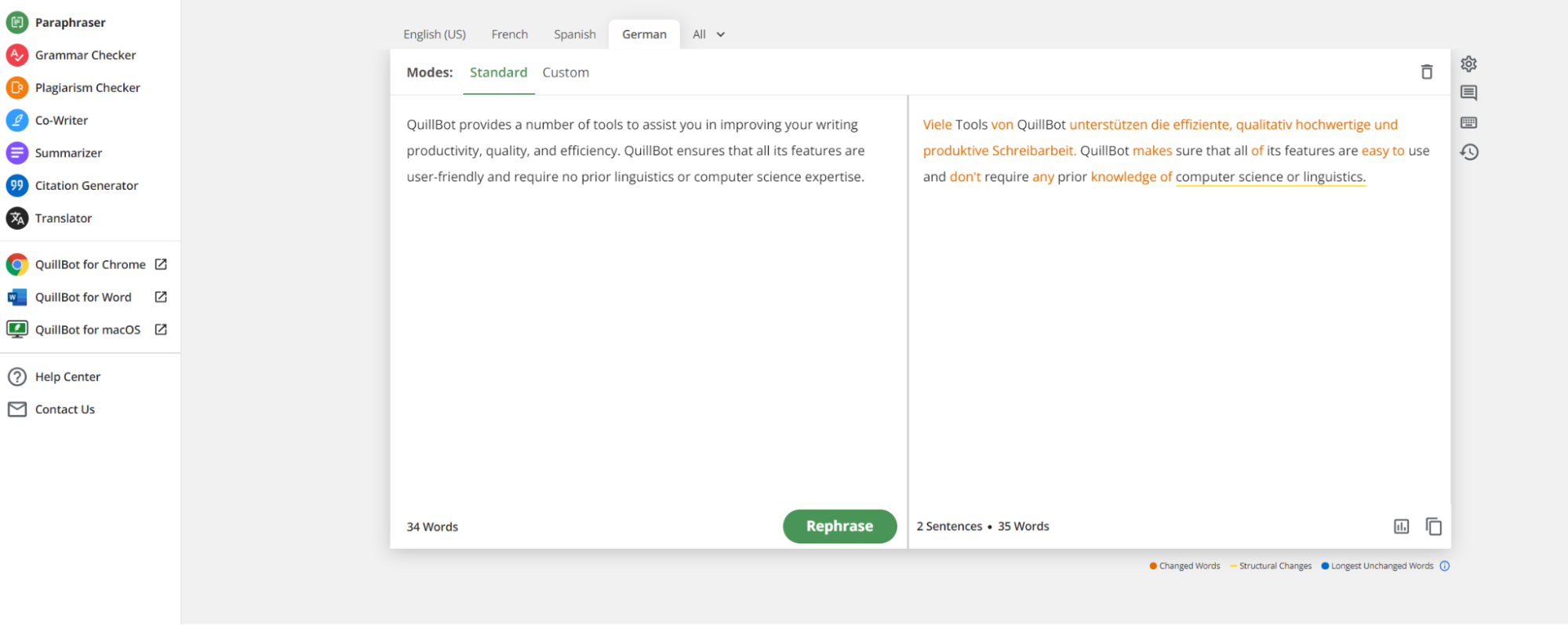This screenshot has width=1568, height=625.
Task: Click the Changed Words legend dot
Action: pyautogui.click(x=1153, y=566)
